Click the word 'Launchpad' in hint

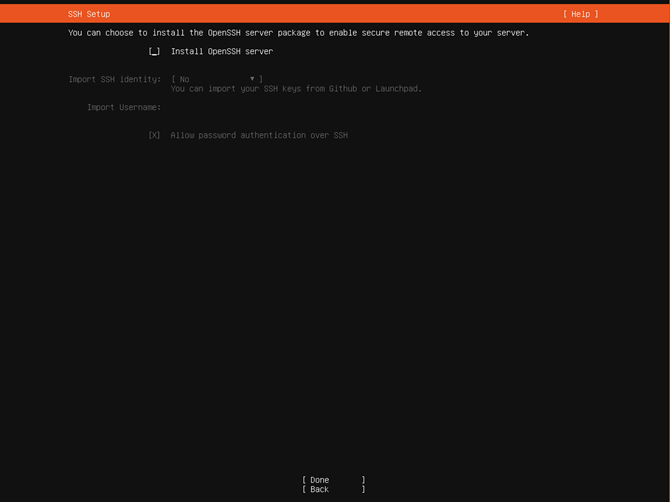tap(398, 89)
